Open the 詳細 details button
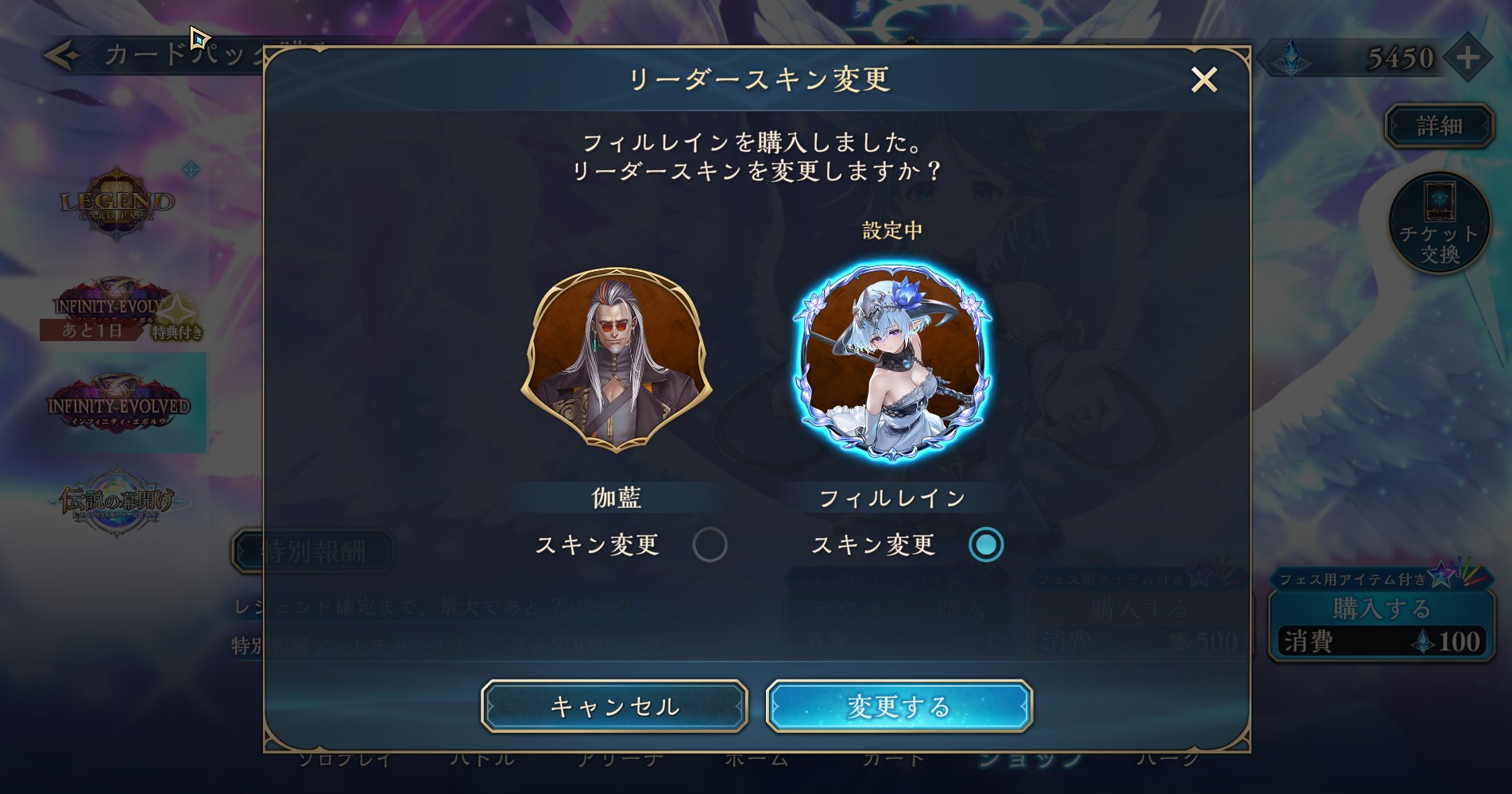1512x794 pixels. 1440,126
